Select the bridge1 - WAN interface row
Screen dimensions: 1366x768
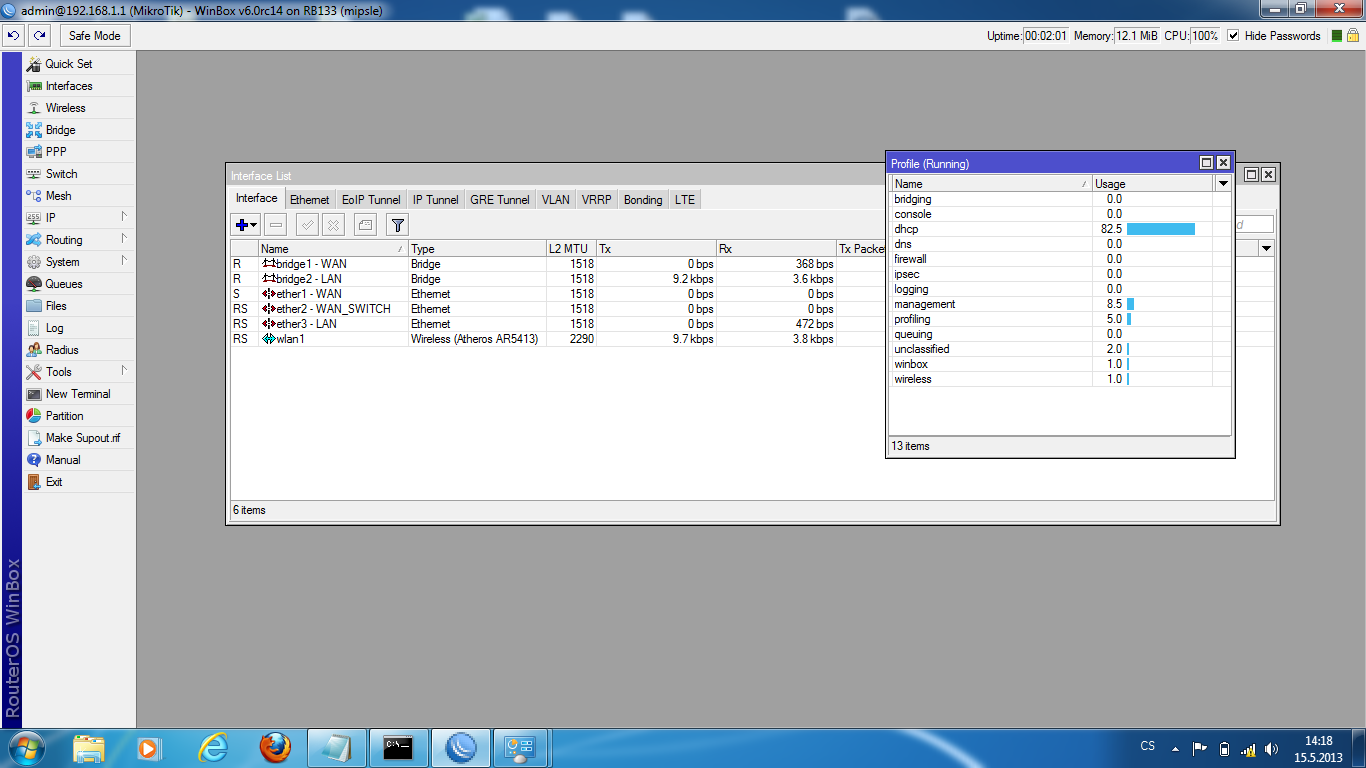pyautogui.click(x=558, y=264)
